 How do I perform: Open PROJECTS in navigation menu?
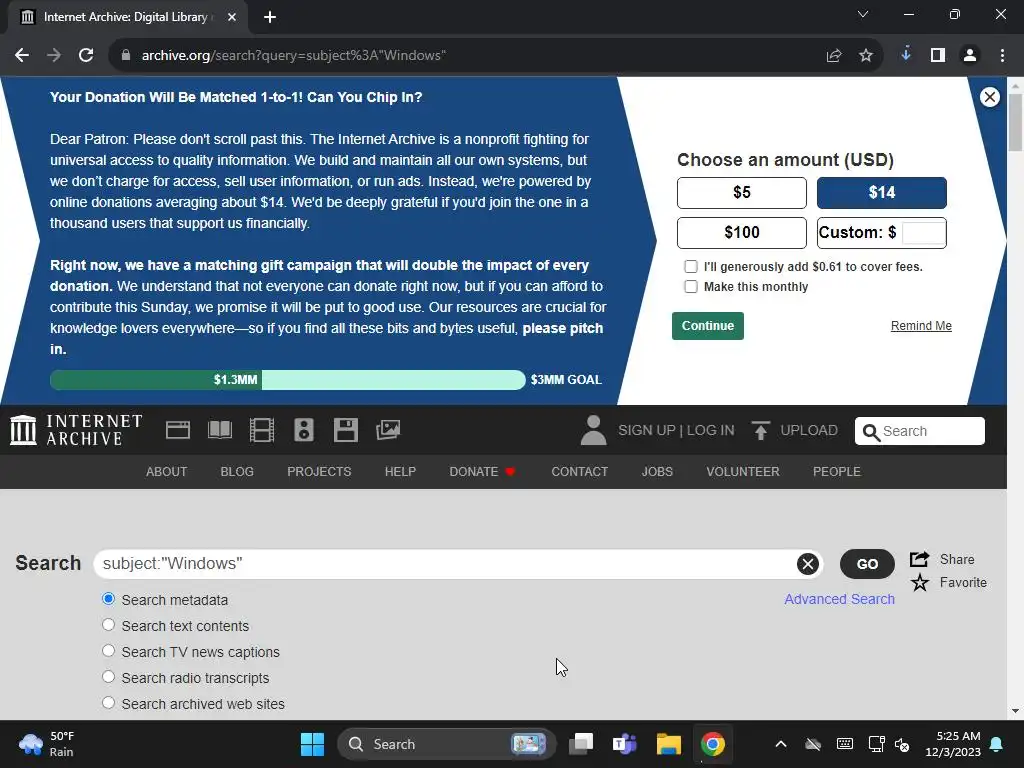pyautogui.click(x=319, y=472)
